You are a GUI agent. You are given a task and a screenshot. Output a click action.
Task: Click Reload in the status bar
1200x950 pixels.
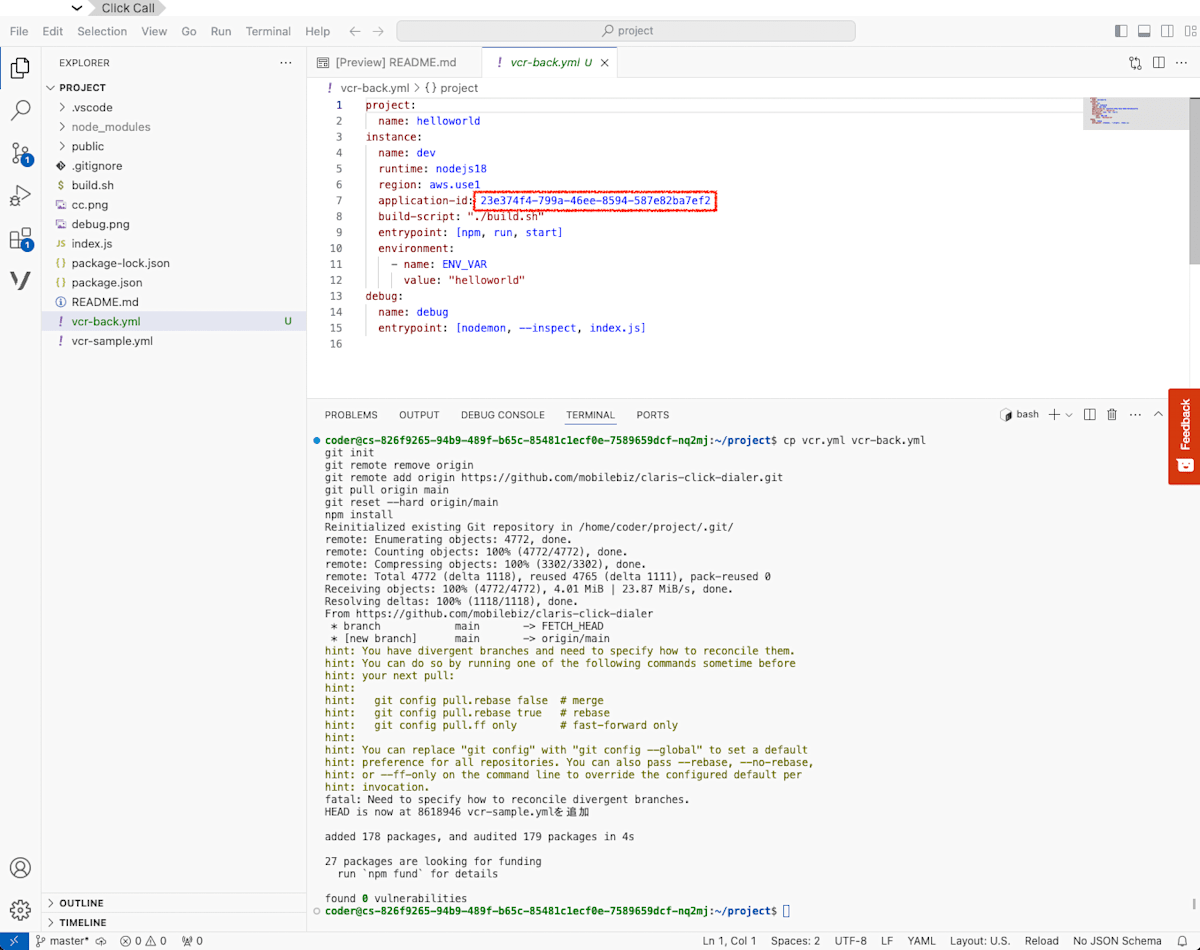(1042, 940)
